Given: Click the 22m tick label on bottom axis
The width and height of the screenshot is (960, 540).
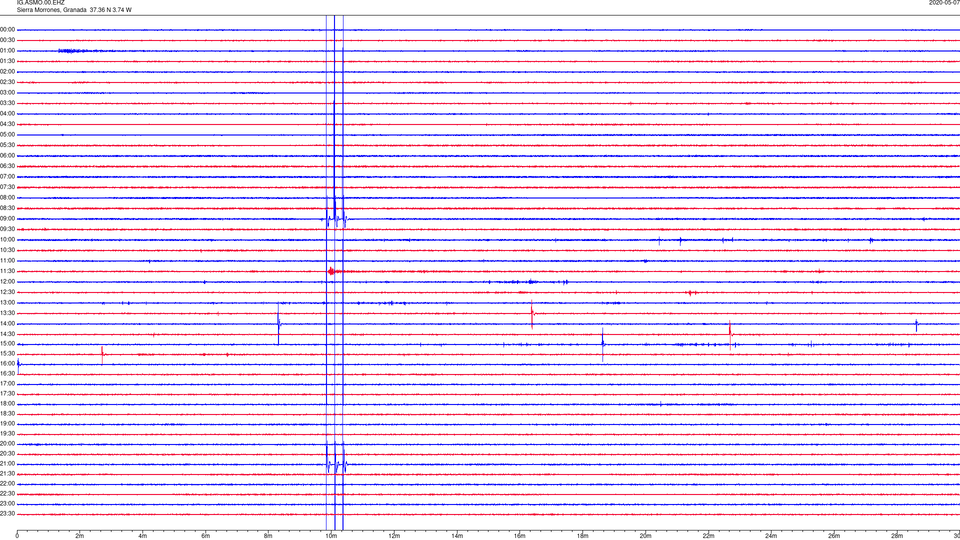Looking at the screenshot, I should click(x=708, y=536).
